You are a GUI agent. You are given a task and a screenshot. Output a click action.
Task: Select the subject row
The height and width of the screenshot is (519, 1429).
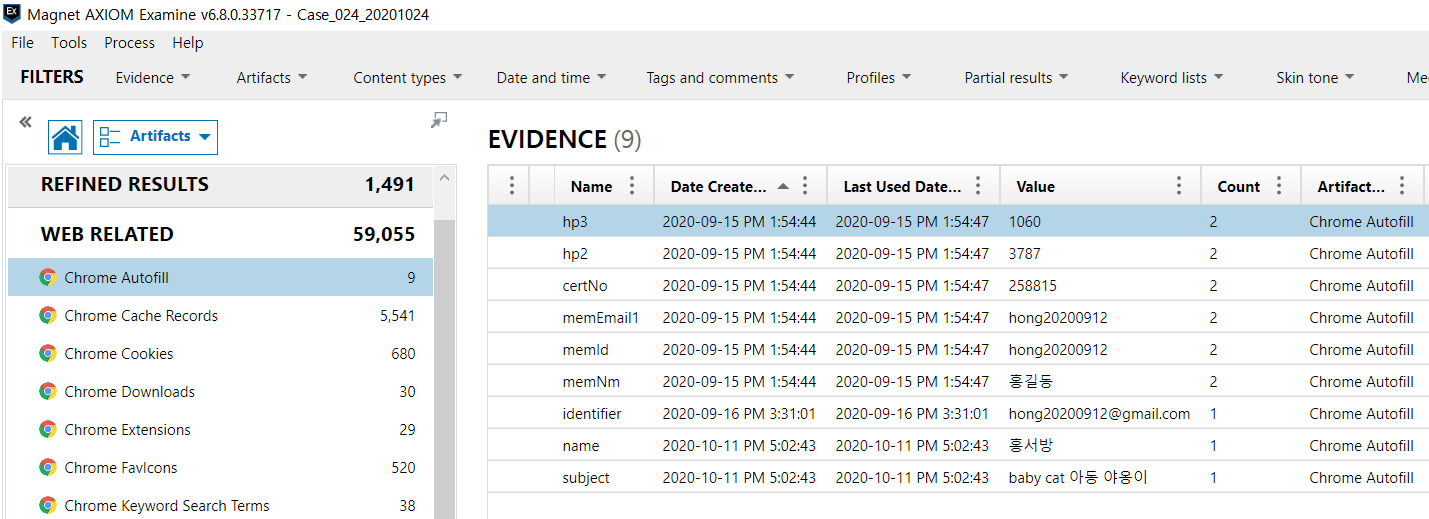[x=958, y=477]
